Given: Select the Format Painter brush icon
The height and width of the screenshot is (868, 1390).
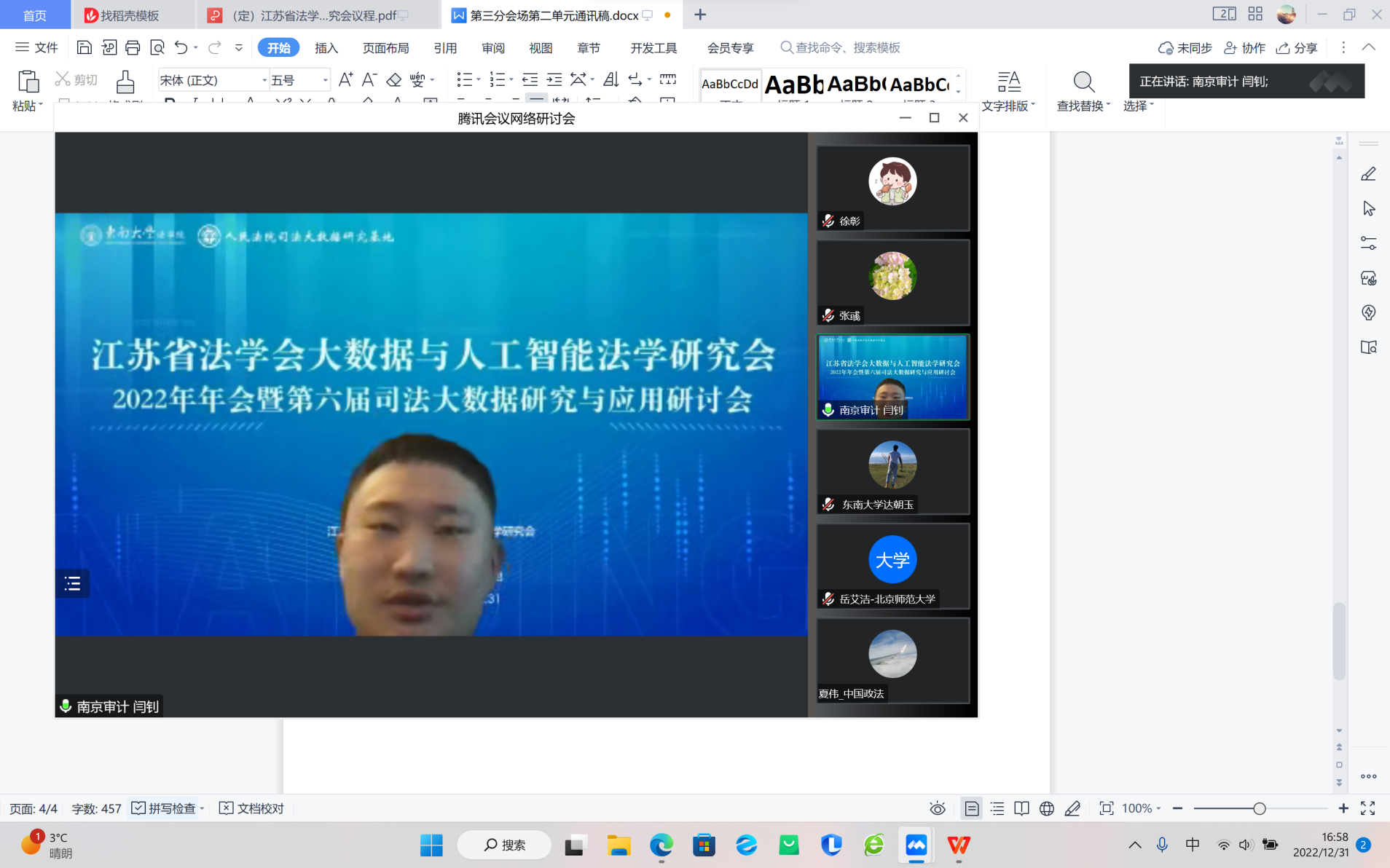Looking at the screenshot, I should click(x=125, y=82).
